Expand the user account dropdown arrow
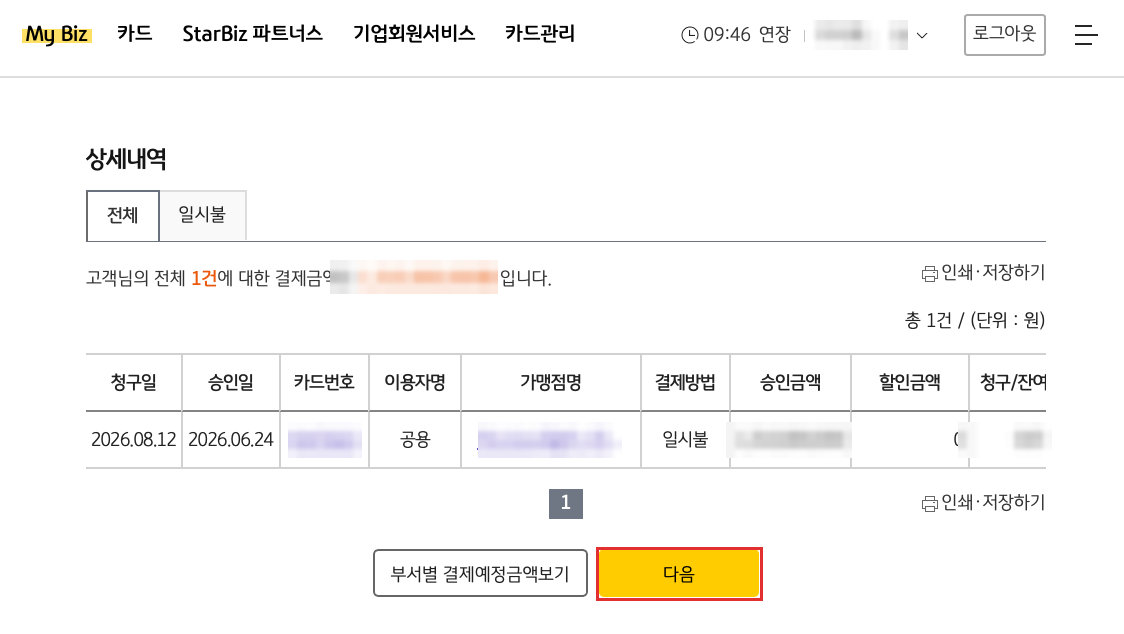1124x634 pixels. coord(922,35)
